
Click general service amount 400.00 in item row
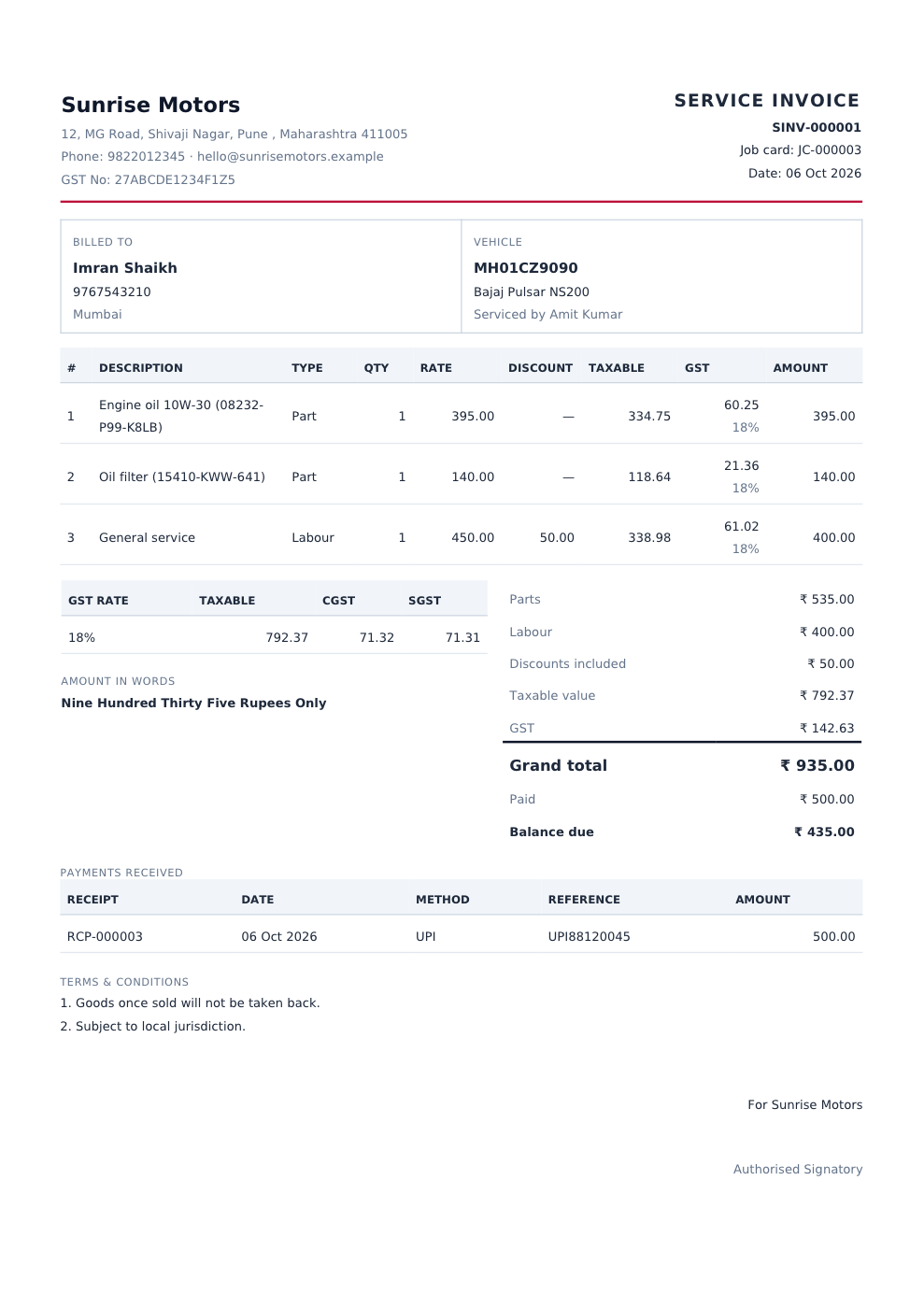(834, 537)
